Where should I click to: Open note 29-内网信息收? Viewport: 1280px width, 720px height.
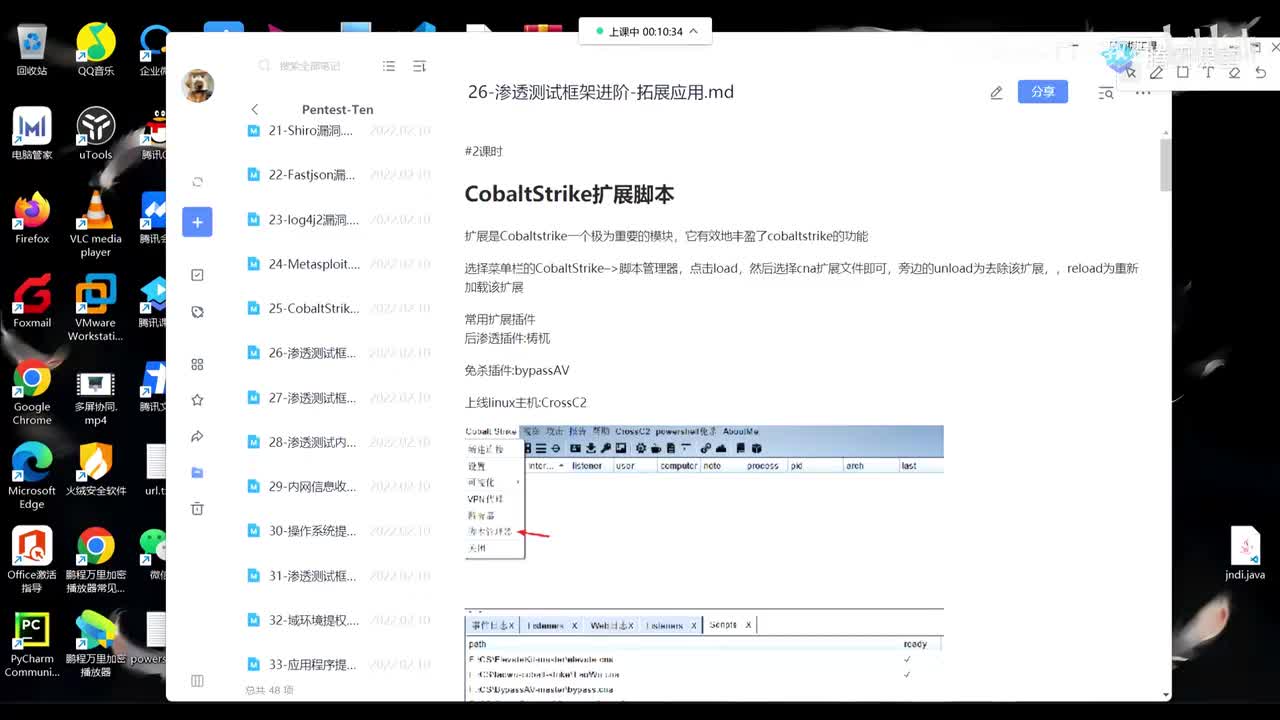click(x=337, y=486)
